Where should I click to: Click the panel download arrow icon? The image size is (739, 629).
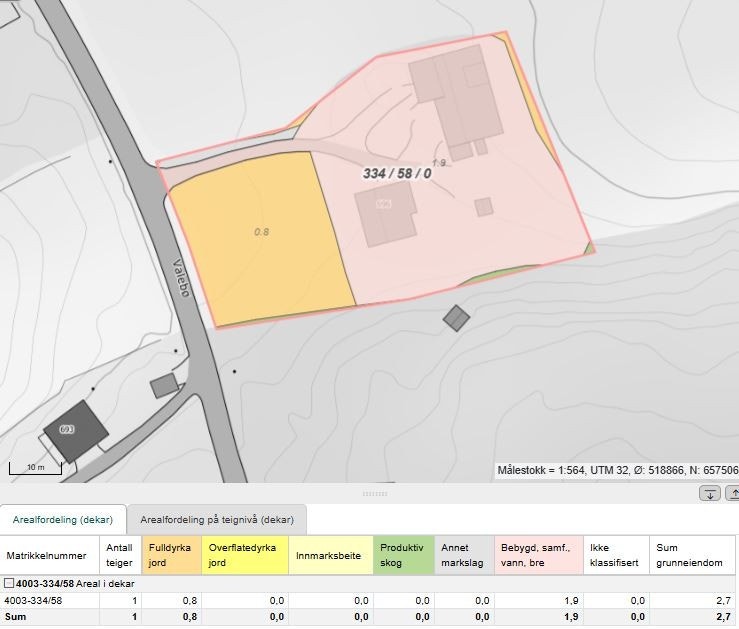(x=710, y=493)
